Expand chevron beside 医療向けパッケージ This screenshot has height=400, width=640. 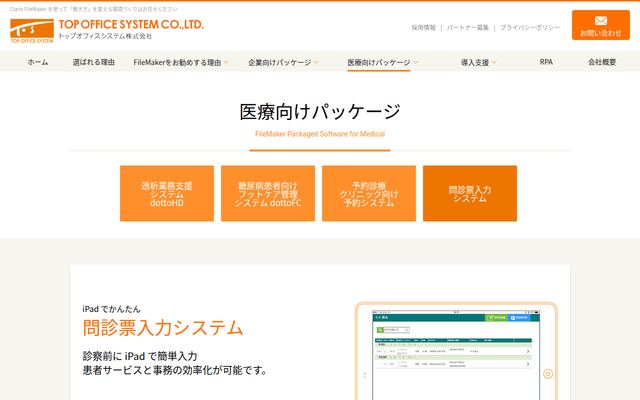[416, 62]
